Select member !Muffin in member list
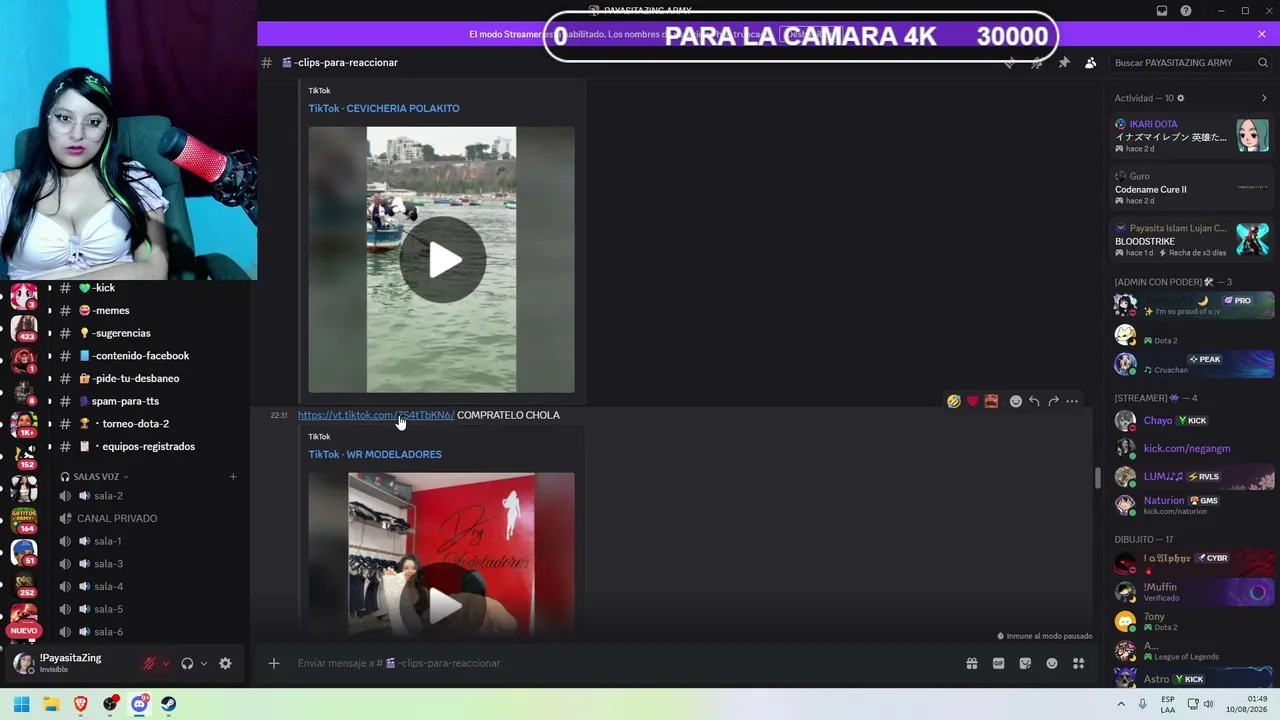This screenshot has height=720, width=1280. coord(1192,592)
